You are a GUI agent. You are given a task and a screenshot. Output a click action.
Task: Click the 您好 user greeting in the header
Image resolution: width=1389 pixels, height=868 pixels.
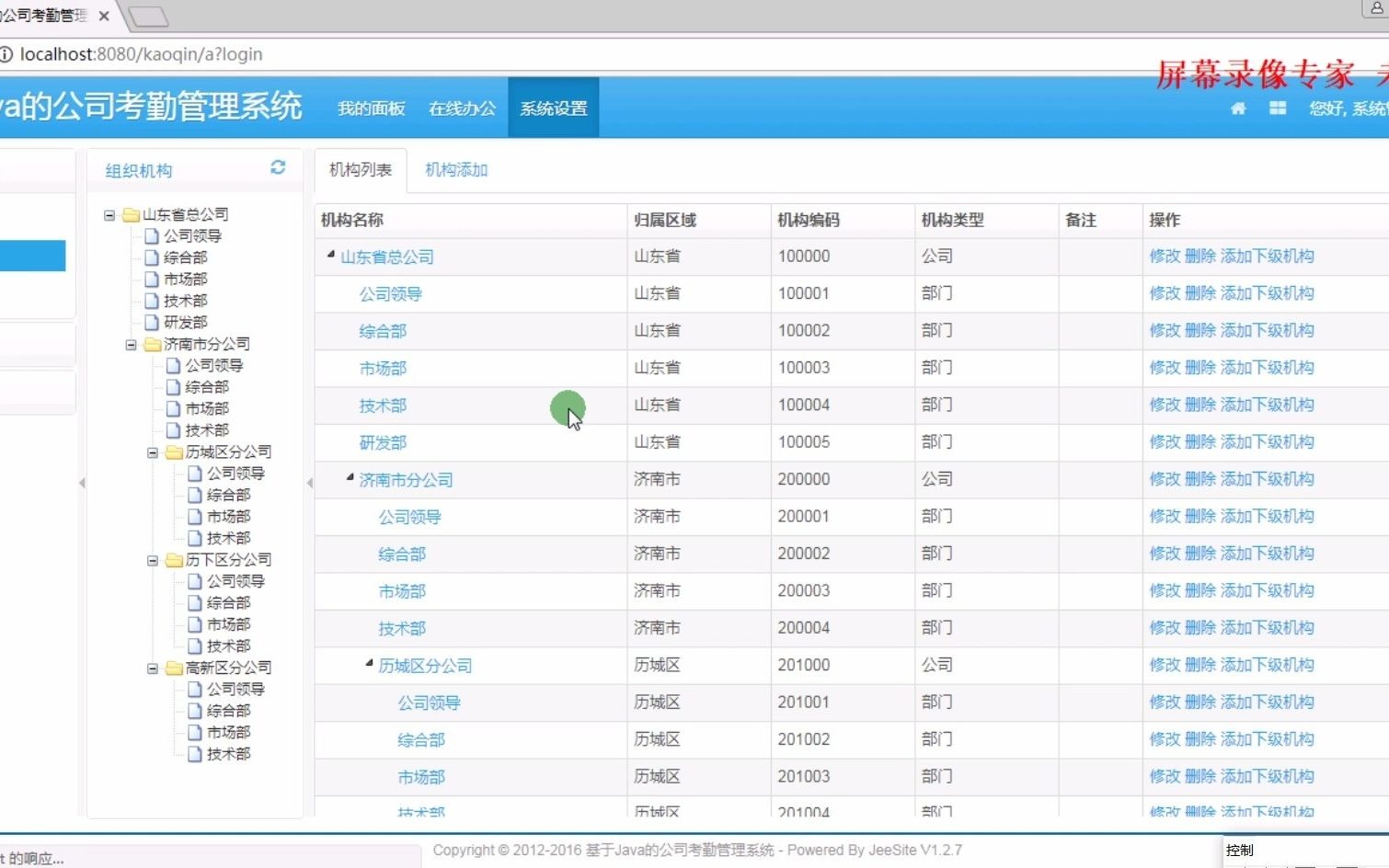point(1349,108)
